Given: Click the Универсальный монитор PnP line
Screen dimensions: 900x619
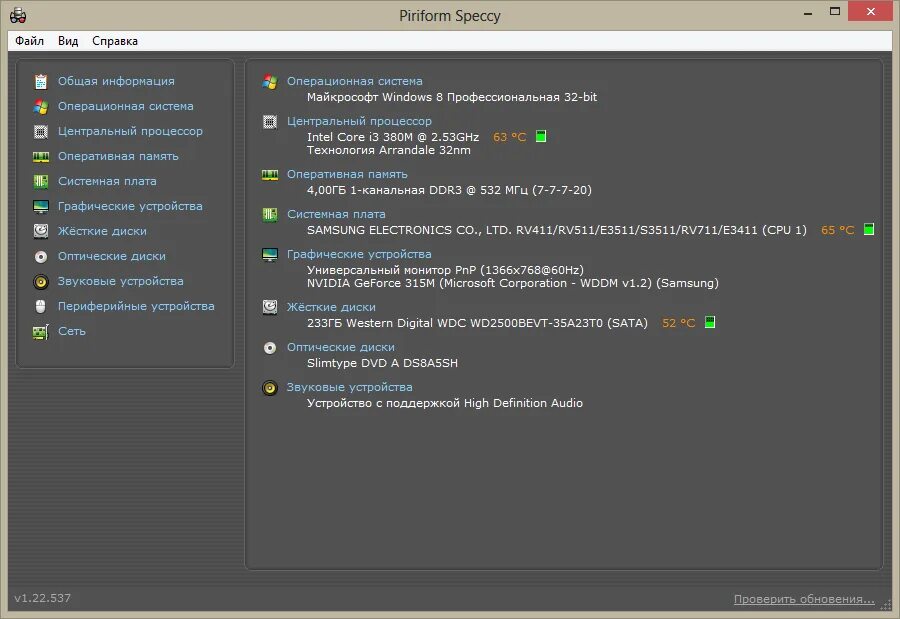Looking at the screenshot, I should 445,270.
